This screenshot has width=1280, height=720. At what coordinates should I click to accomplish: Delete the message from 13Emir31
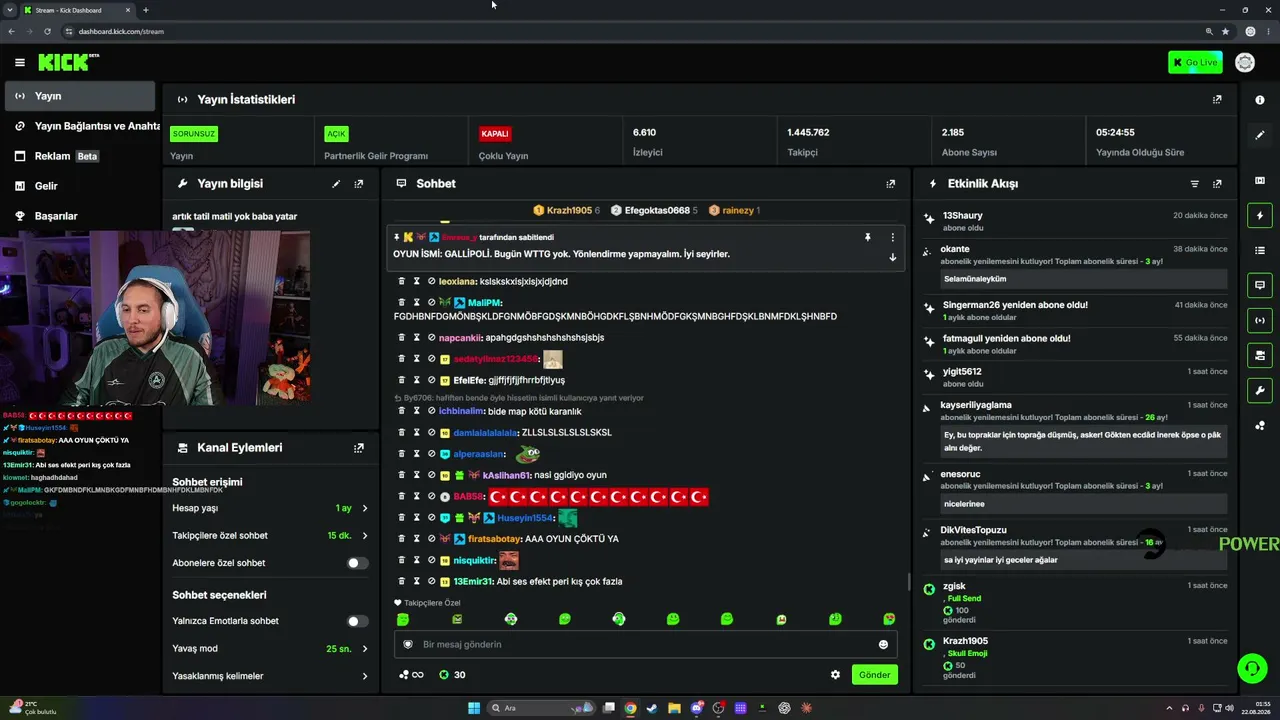coord(402,581)
